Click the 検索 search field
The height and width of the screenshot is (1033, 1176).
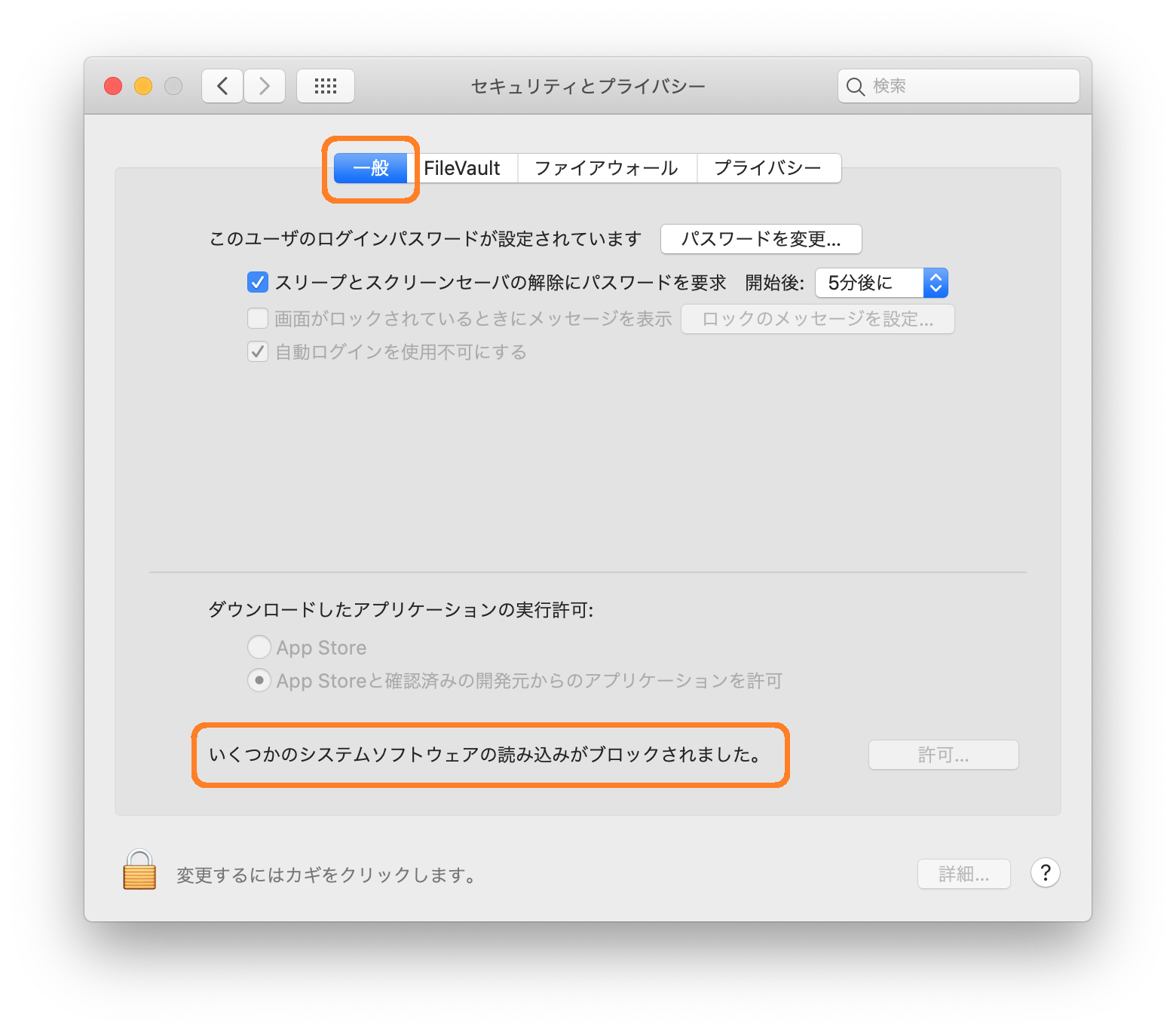click(x=959, y=86)
